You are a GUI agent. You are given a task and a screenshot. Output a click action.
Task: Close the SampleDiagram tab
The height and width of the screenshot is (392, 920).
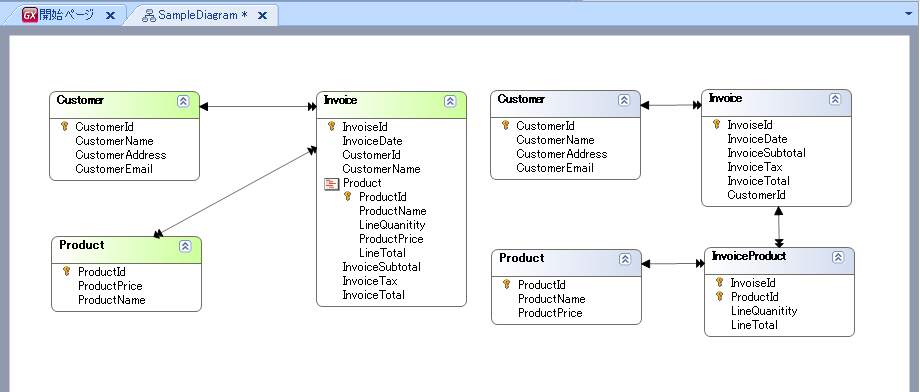(x=263, y=16)
